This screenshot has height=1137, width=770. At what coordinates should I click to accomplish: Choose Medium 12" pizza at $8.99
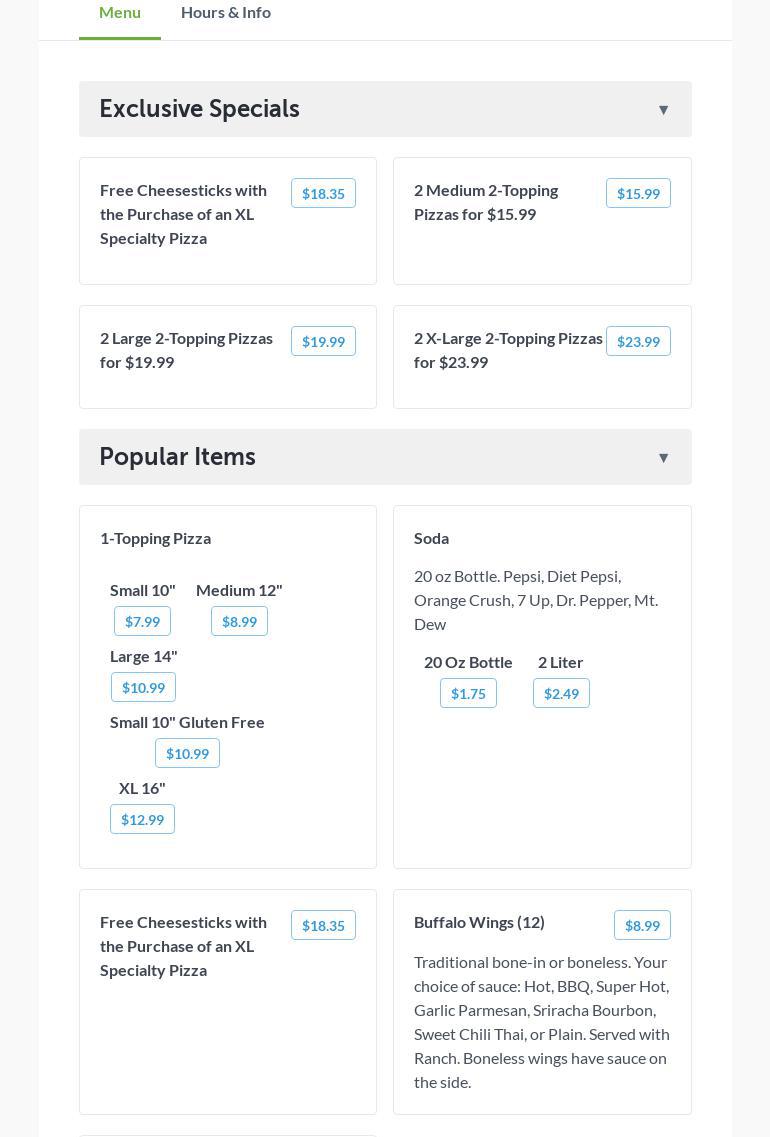pos(239,622)
